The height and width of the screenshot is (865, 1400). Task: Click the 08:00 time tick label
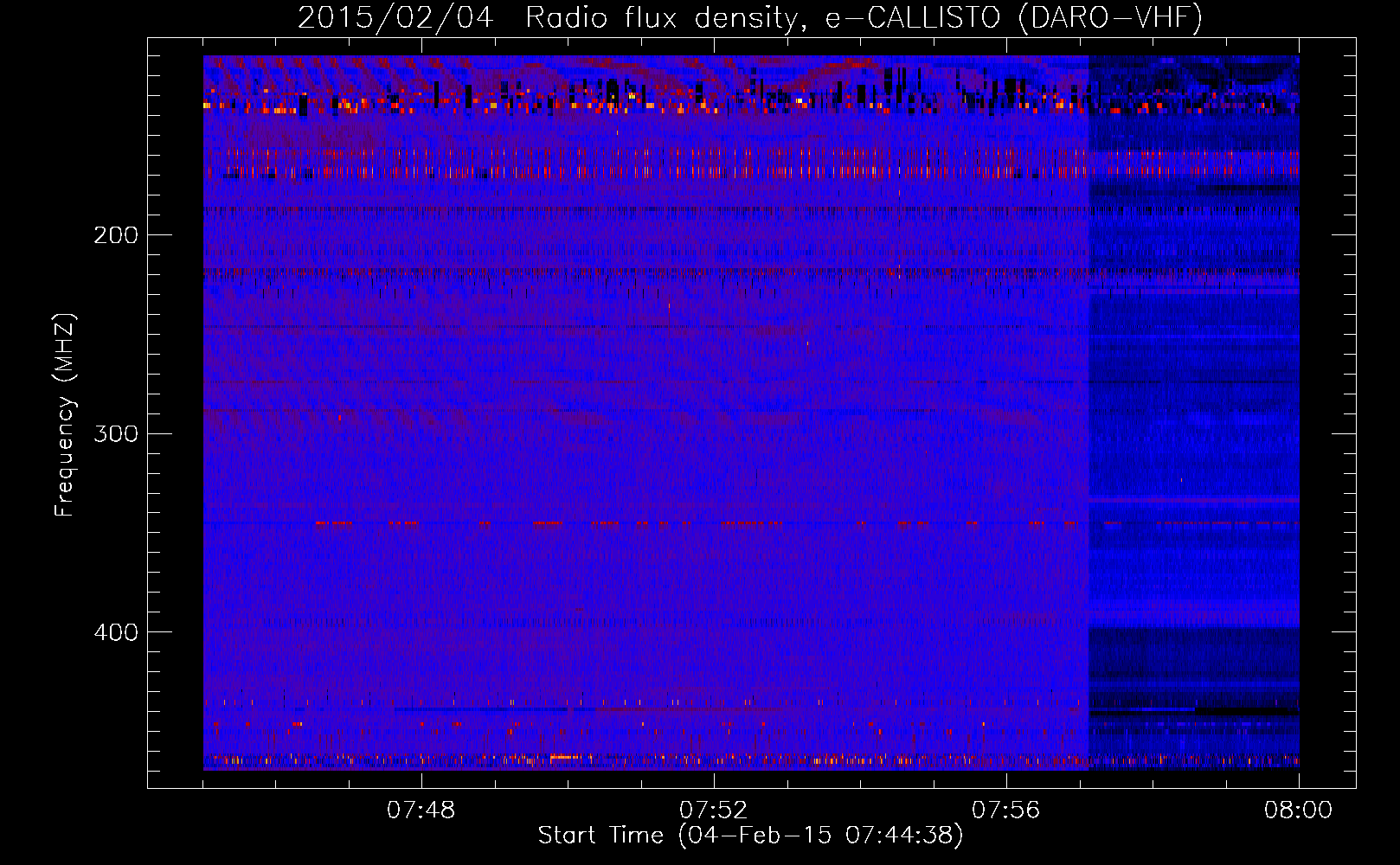click(1298, 811)
